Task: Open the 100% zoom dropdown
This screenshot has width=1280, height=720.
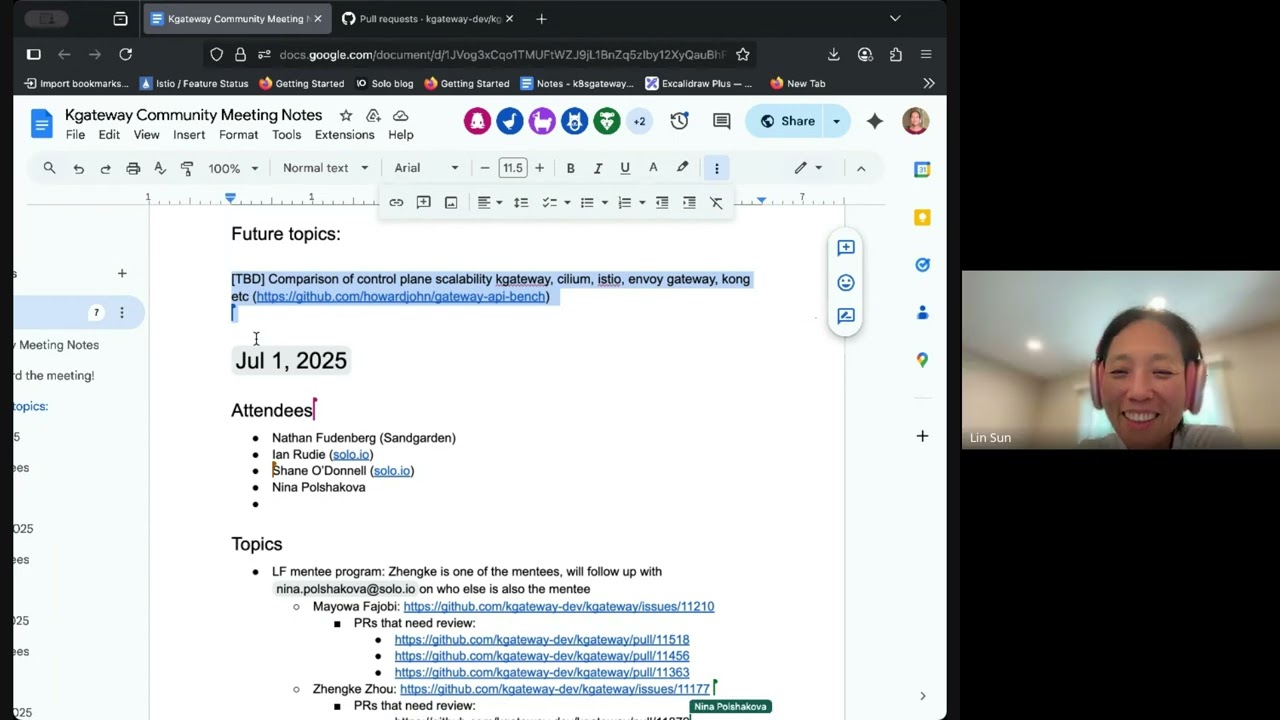Action: (x=233, y=168)
